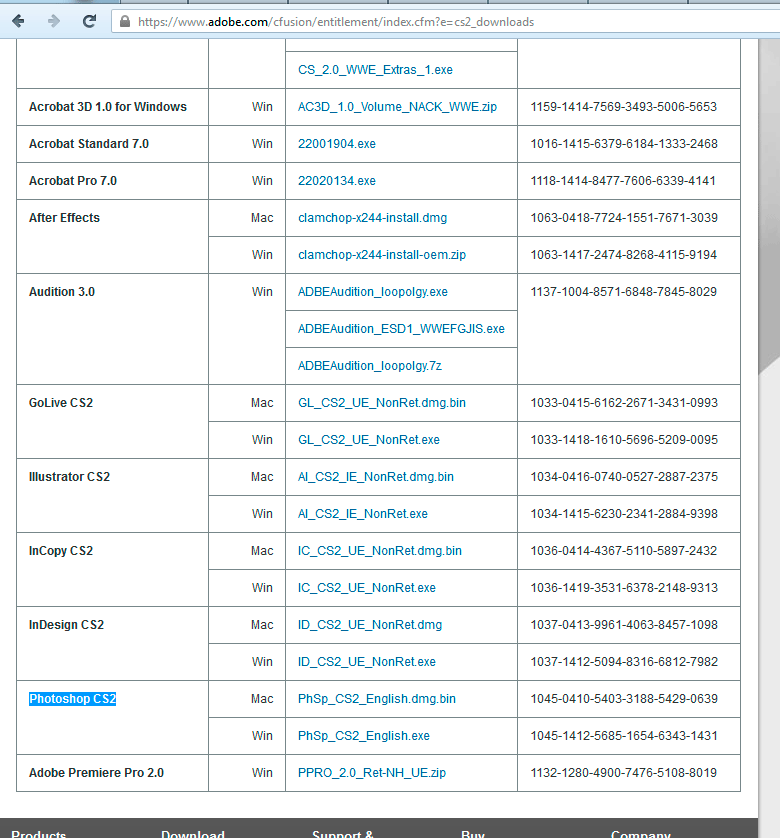Click Illustrator Mac serial 1034-0416-0740-0527-2887-2375
Image resolution: width=780 pixels, height=838 pixels.
[624, 477]
